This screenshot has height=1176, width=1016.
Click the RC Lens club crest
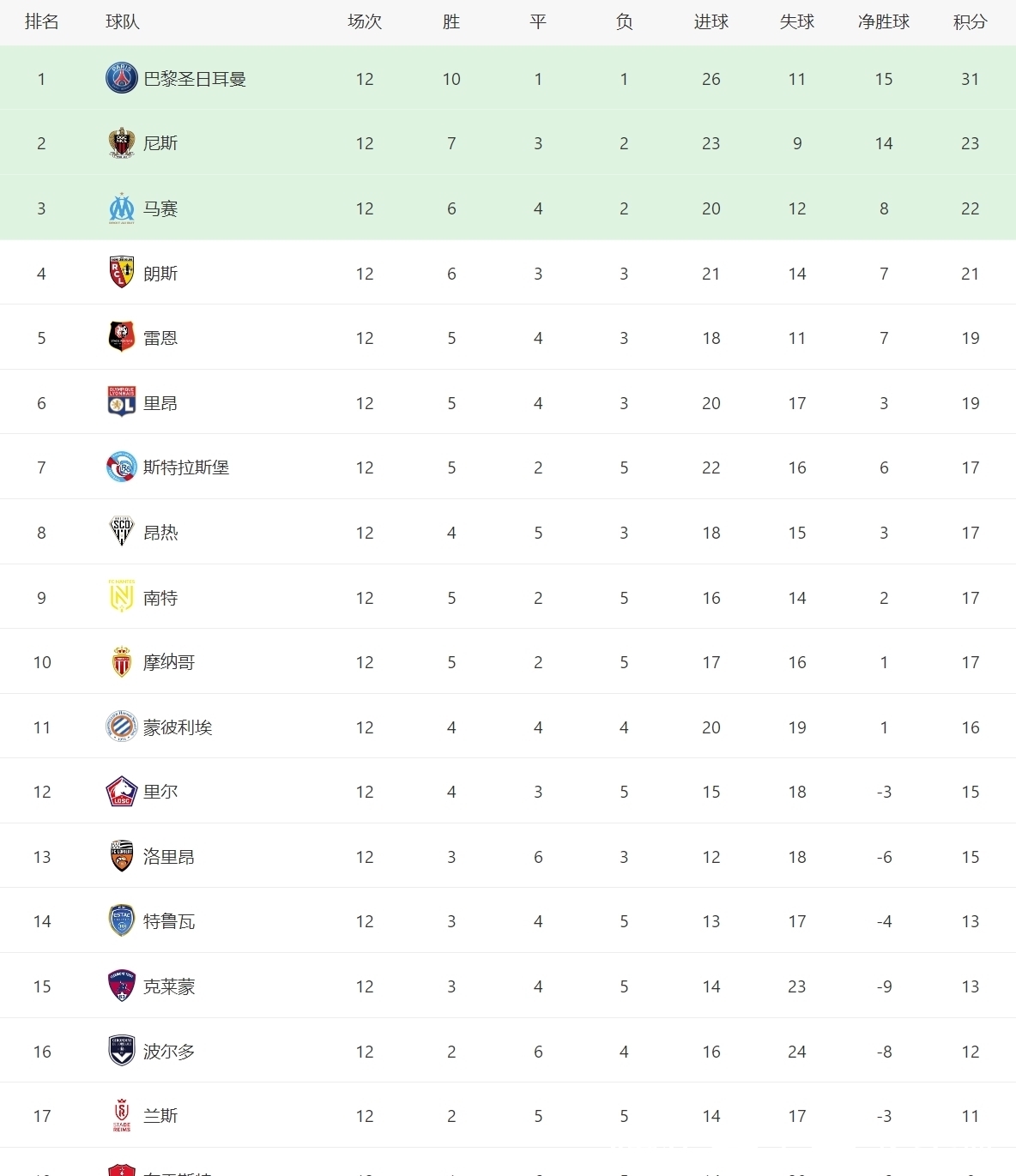[121, 274]
